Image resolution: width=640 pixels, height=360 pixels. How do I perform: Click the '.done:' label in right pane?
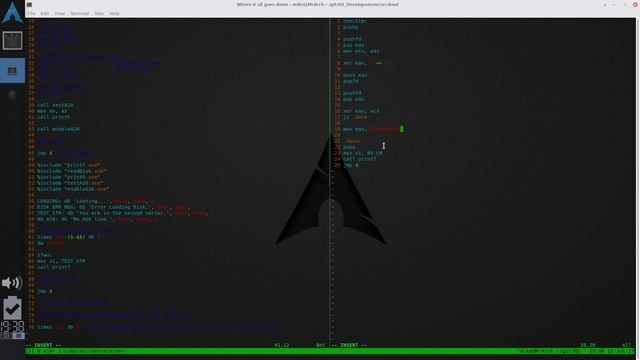tap(352, 141)
